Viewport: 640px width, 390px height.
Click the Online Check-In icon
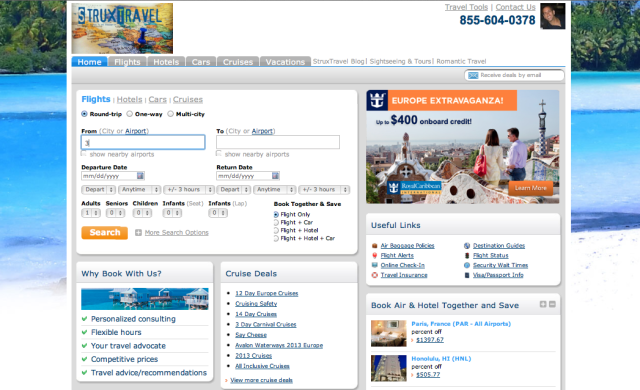375,265
